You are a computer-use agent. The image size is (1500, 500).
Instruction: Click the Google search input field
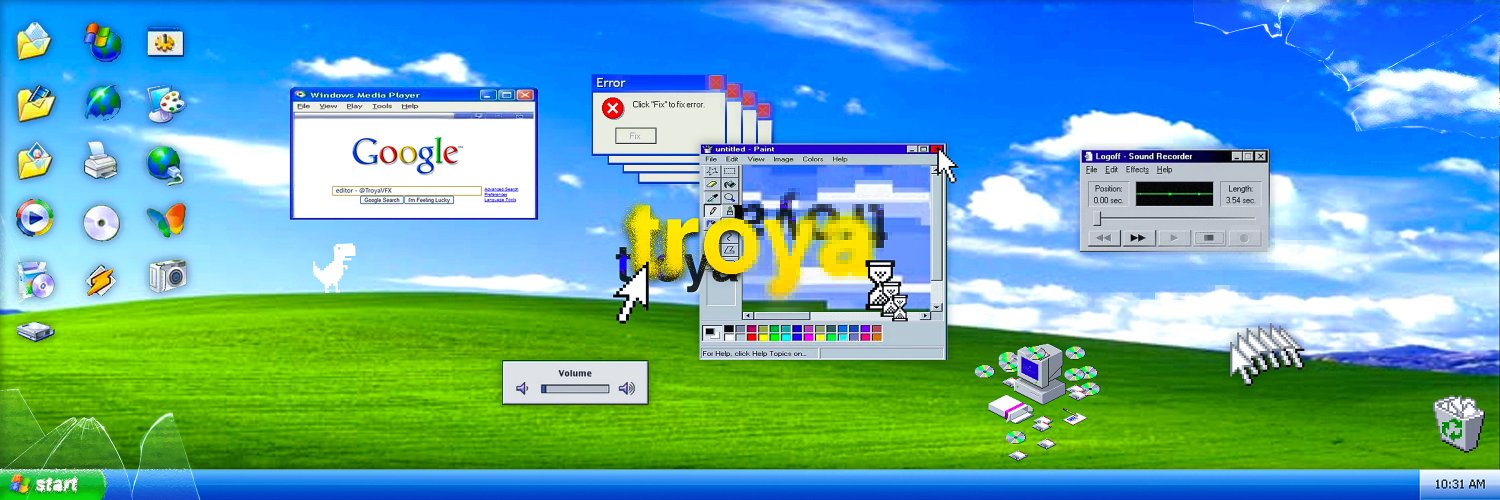tap(407, 190)
